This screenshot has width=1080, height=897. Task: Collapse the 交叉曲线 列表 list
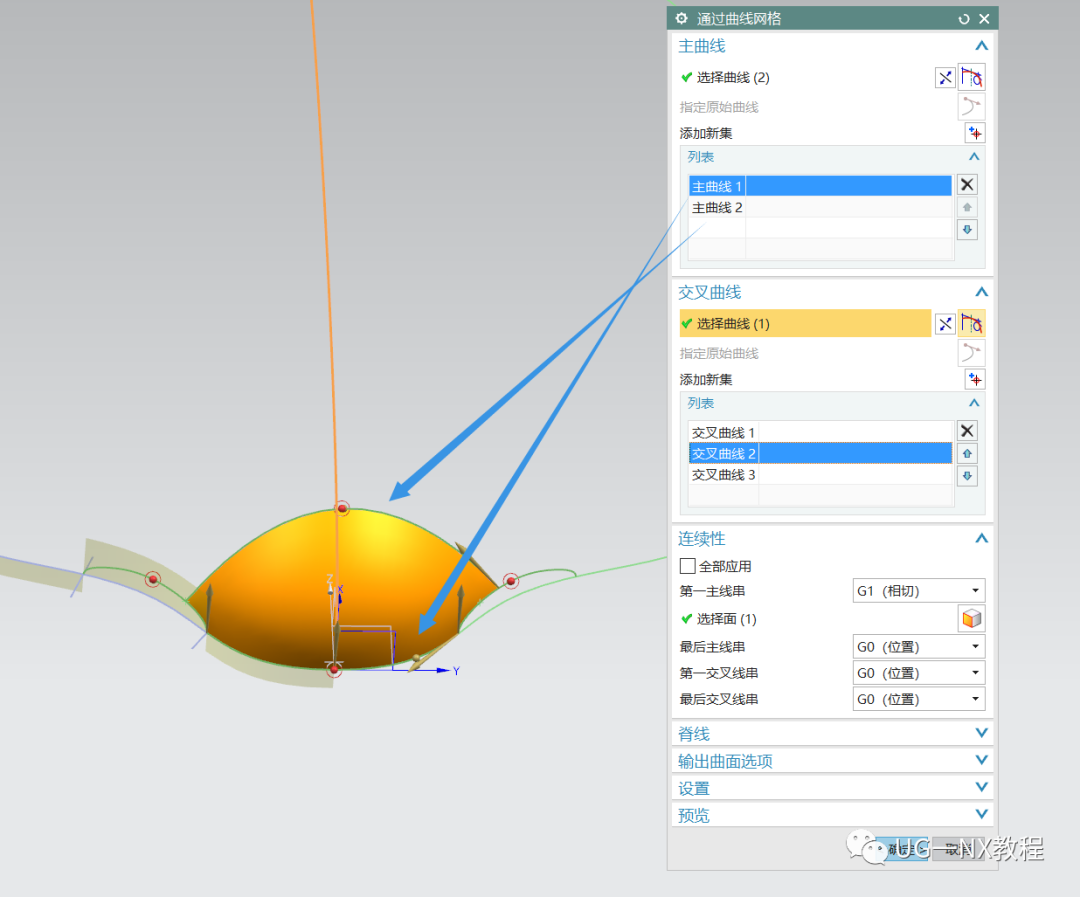[974, 403]
